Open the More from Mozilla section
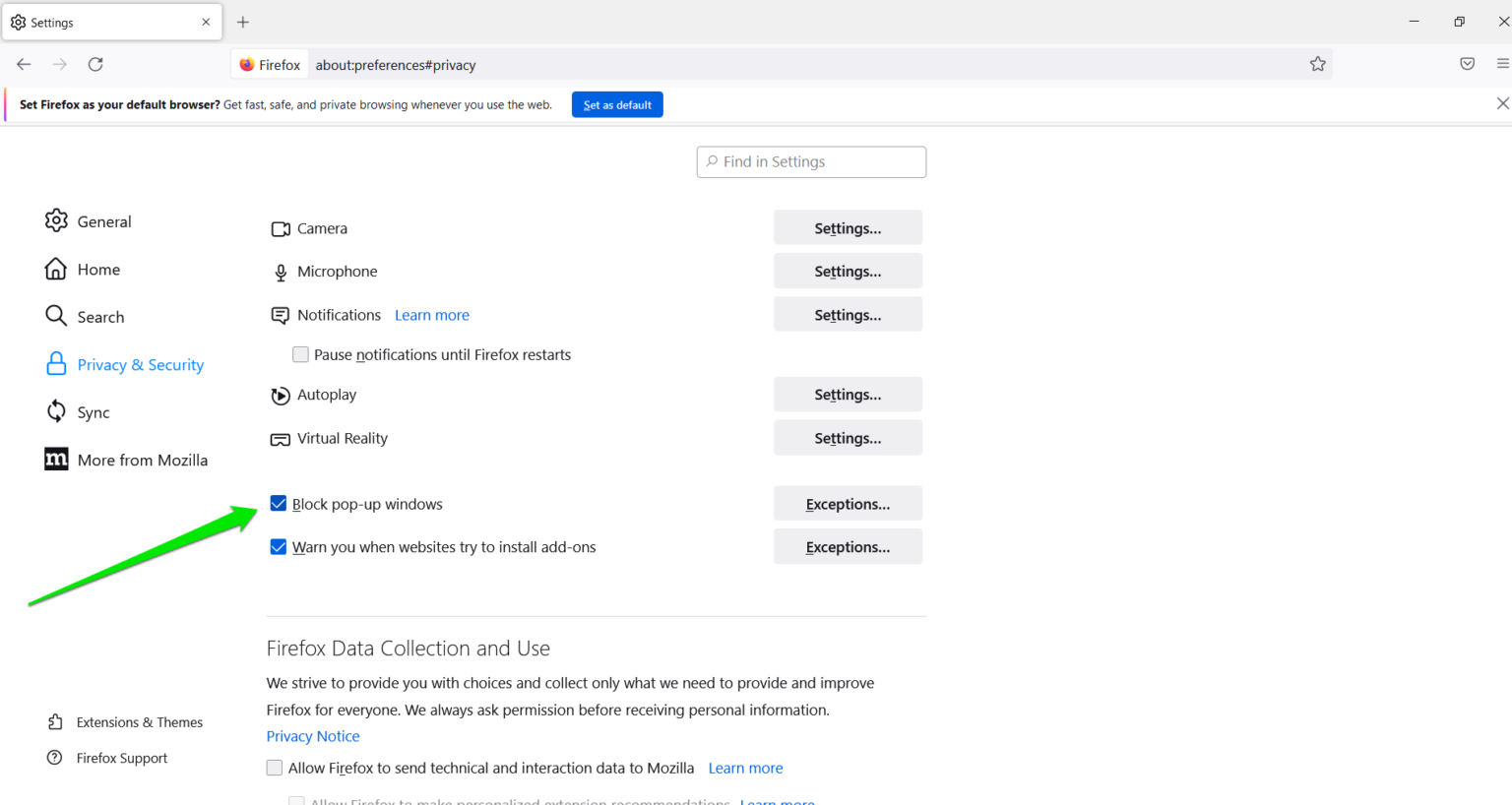Viewport: 1512px width, 805px height. click(143, 459)
